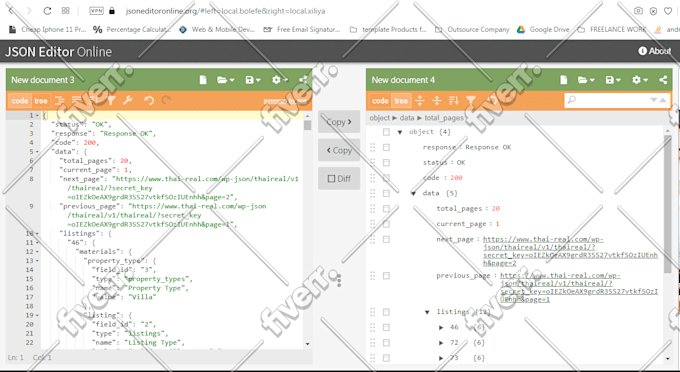Click the powered by ace link
Viewport: 680px width, 372px height.
285,101
